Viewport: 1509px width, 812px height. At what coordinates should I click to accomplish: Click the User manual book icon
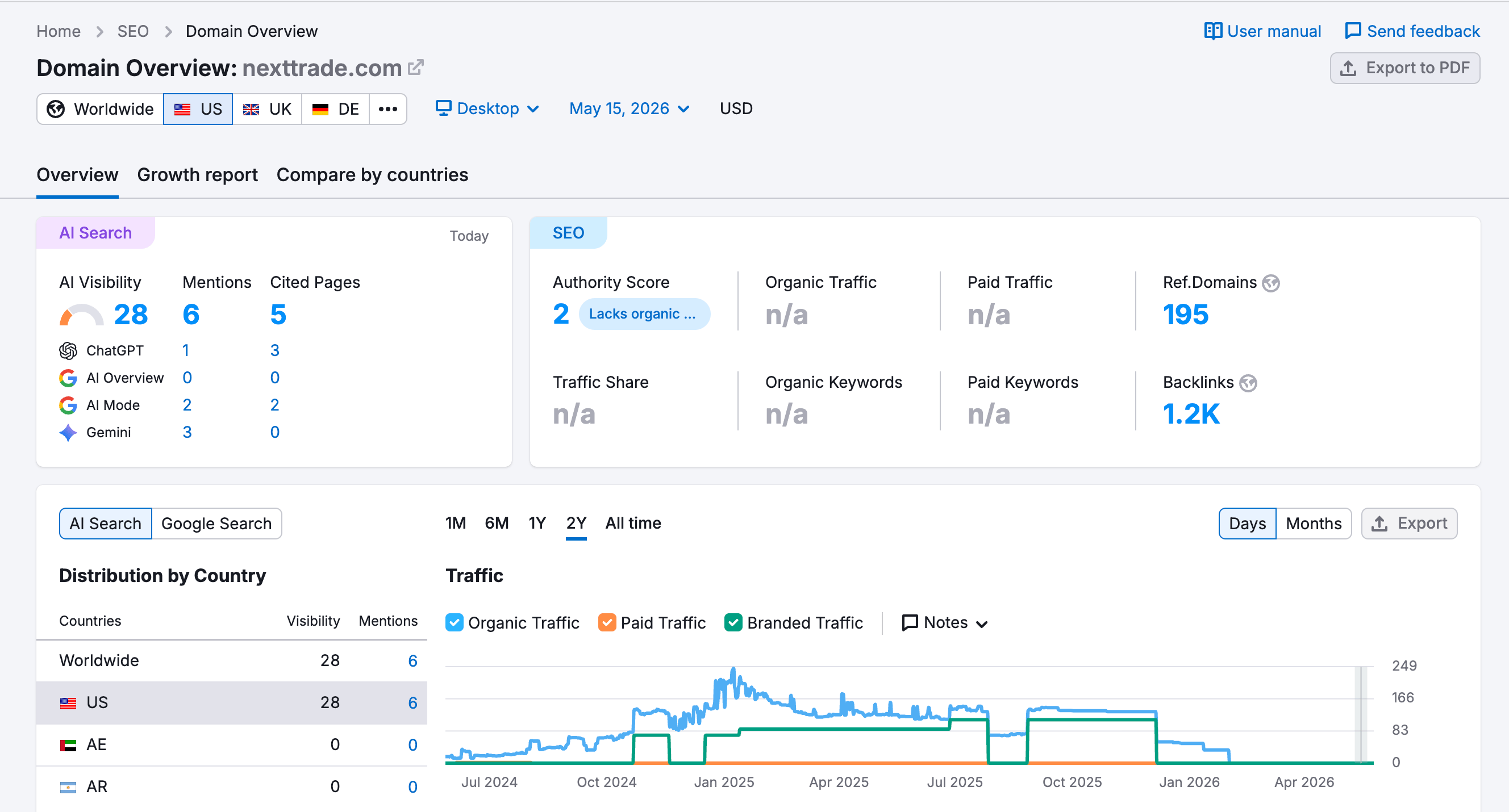1212,31
